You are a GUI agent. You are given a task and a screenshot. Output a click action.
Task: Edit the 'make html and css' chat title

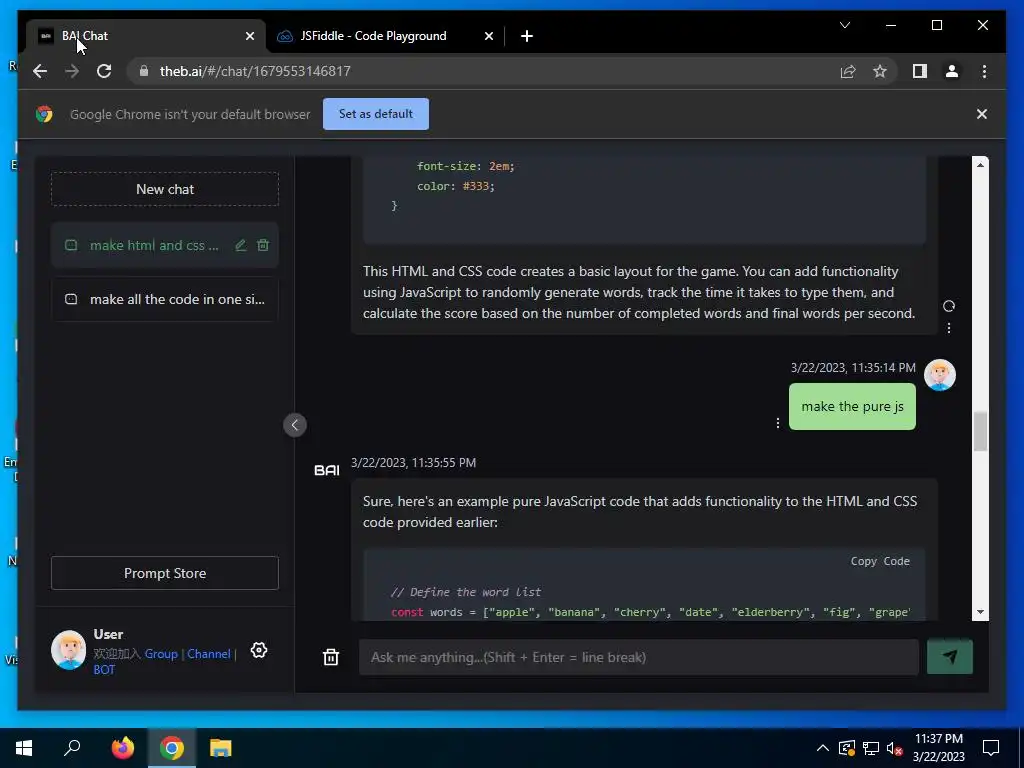tap(241, 245)
